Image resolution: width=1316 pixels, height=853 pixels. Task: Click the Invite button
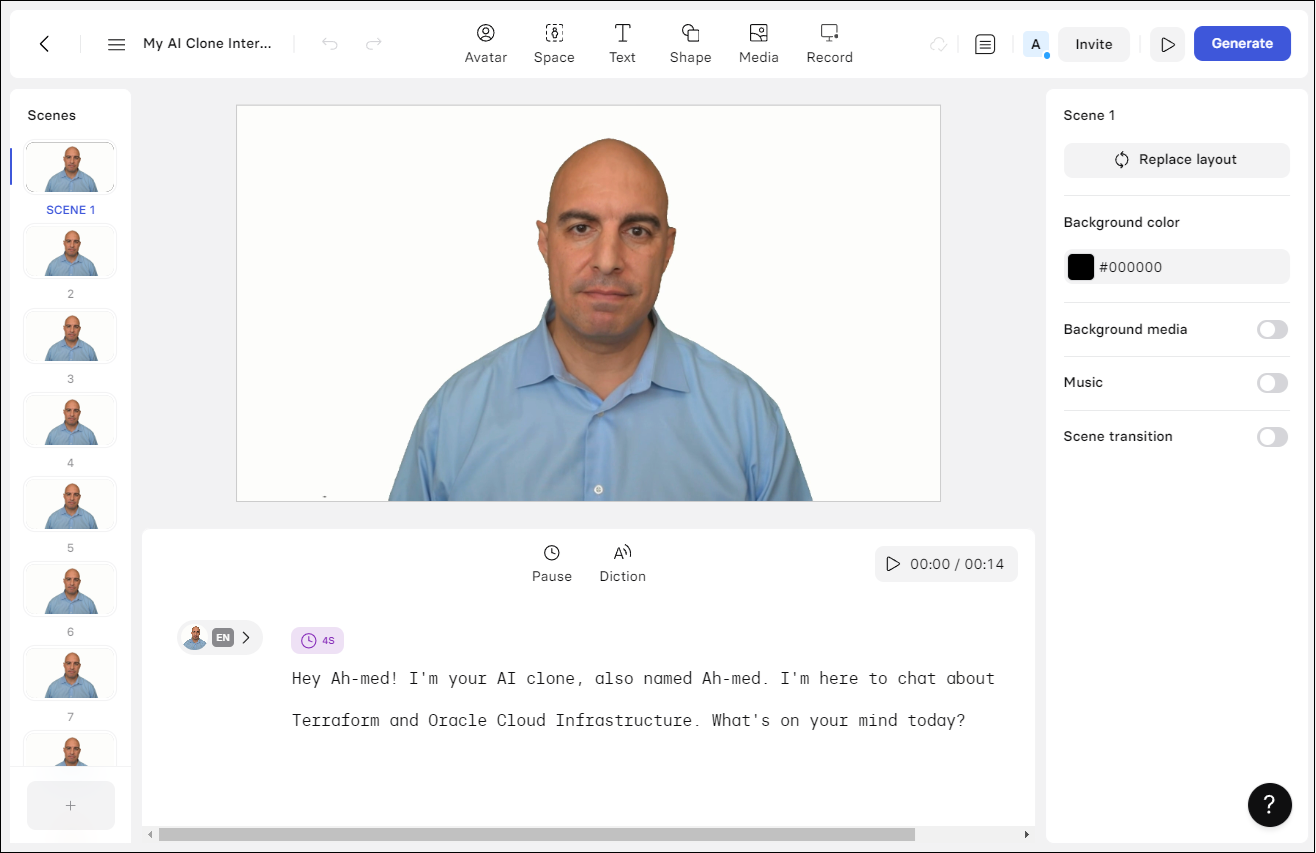click(x=1093, y=44)
